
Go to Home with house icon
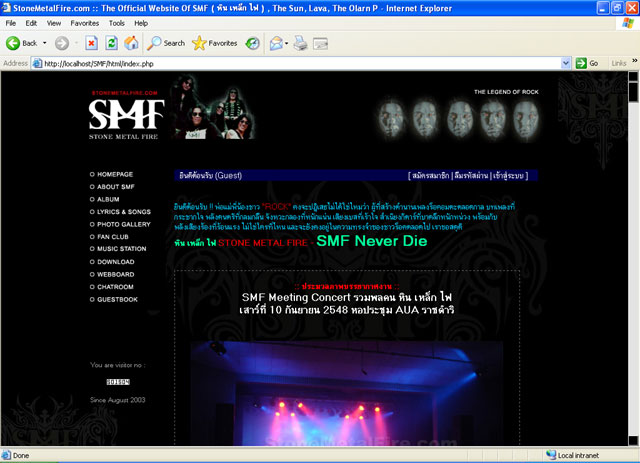tap(131, 43)
